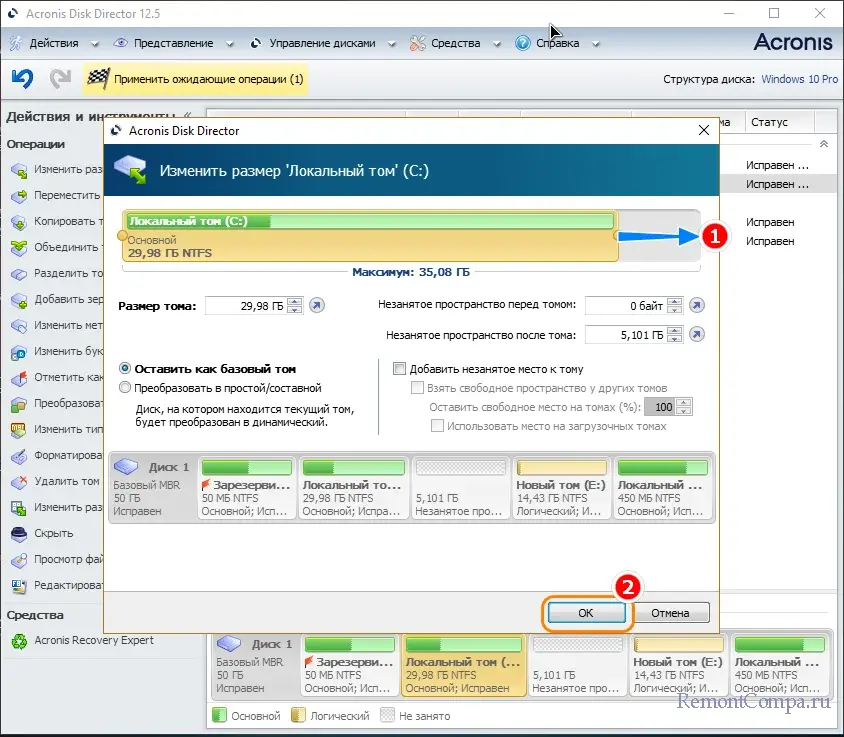Click the 'Скрыть' sidebar icon
The width and height of the screenshot is (844, 737).
tap(19, 534)
